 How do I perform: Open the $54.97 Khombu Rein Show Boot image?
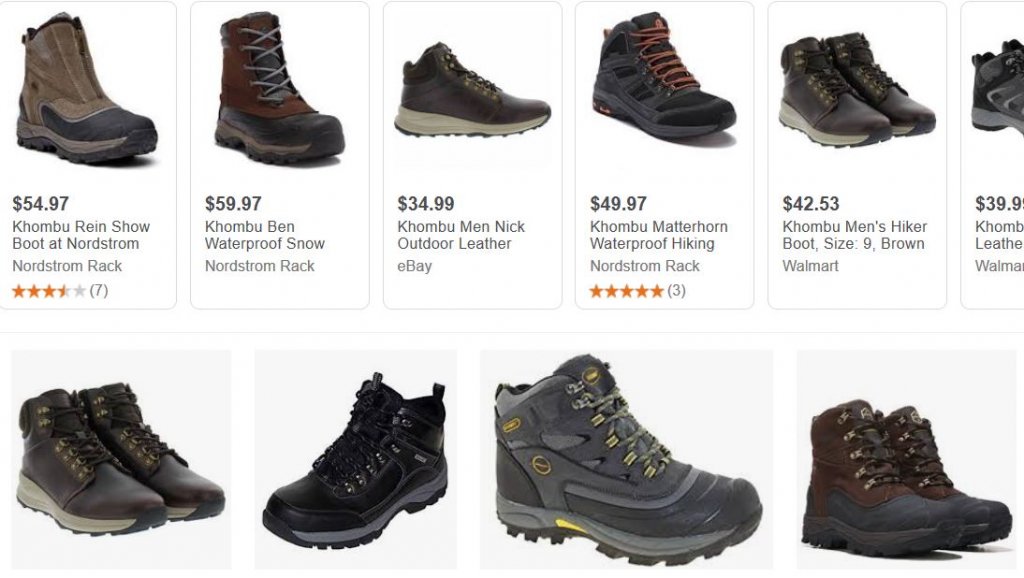pos(87,88)
